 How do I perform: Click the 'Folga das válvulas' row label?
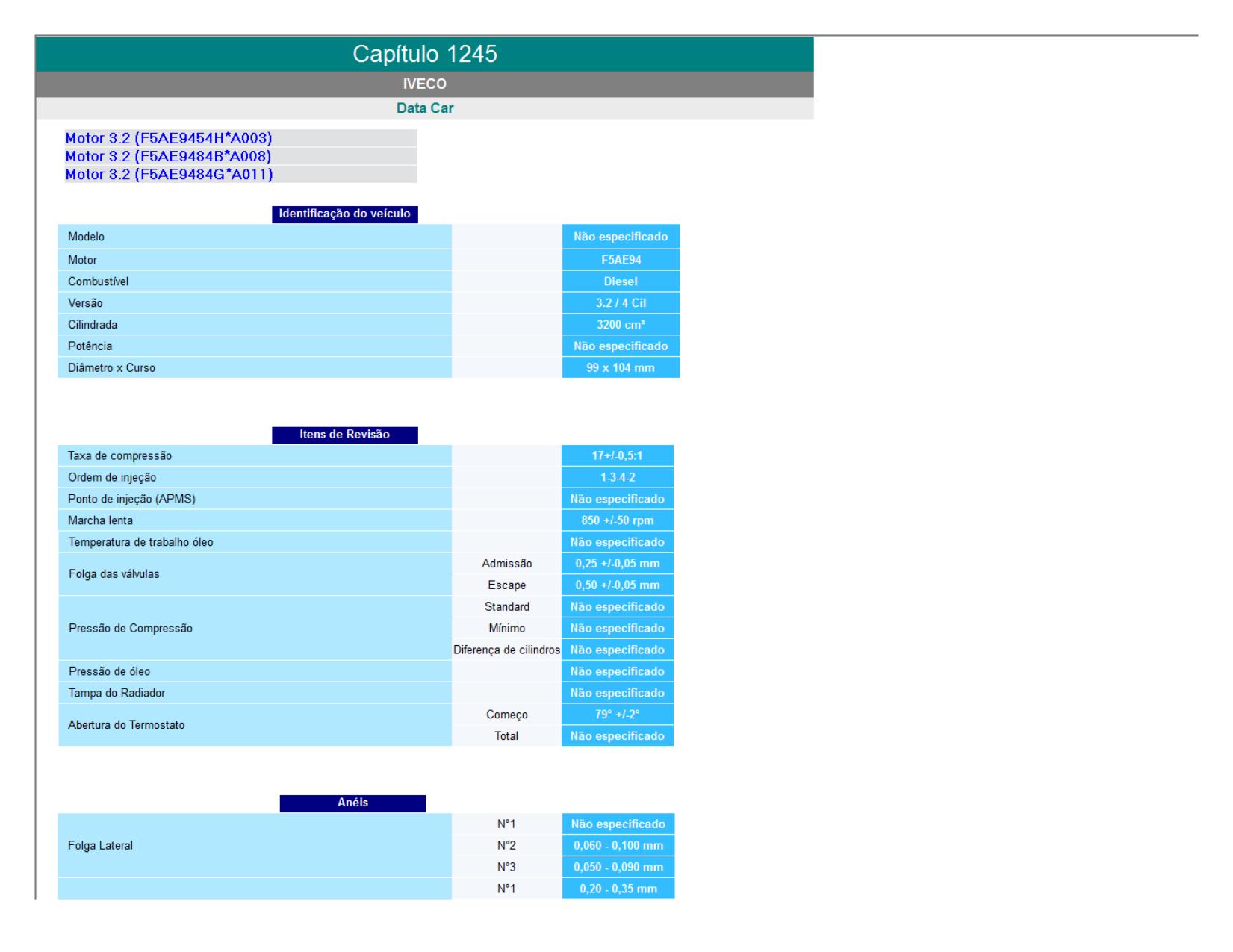114,574
